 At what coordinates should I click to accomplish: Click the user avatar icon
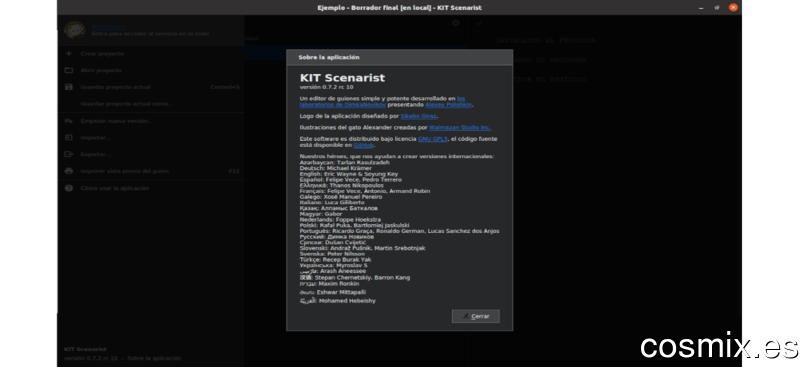74,30
